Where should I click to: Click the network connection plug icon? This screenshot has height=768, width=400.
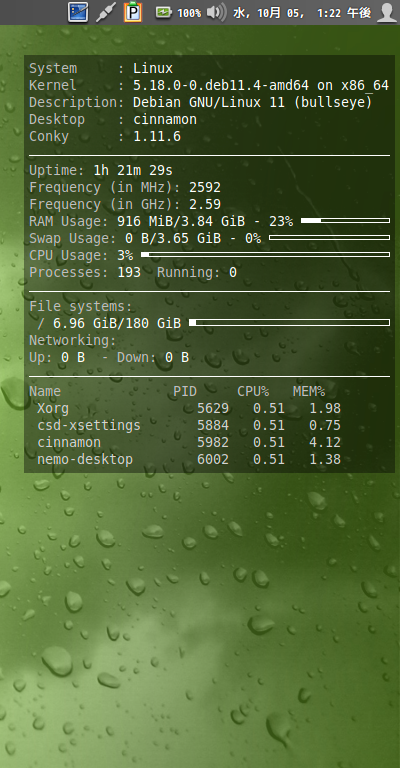(105, 13)
